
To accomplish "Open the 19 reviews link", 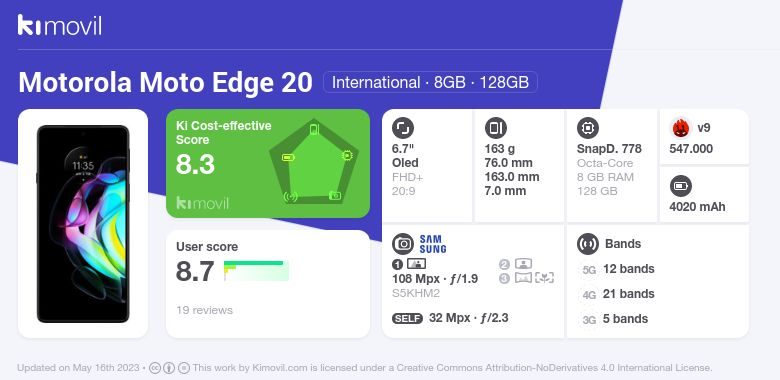I will 204,310.
